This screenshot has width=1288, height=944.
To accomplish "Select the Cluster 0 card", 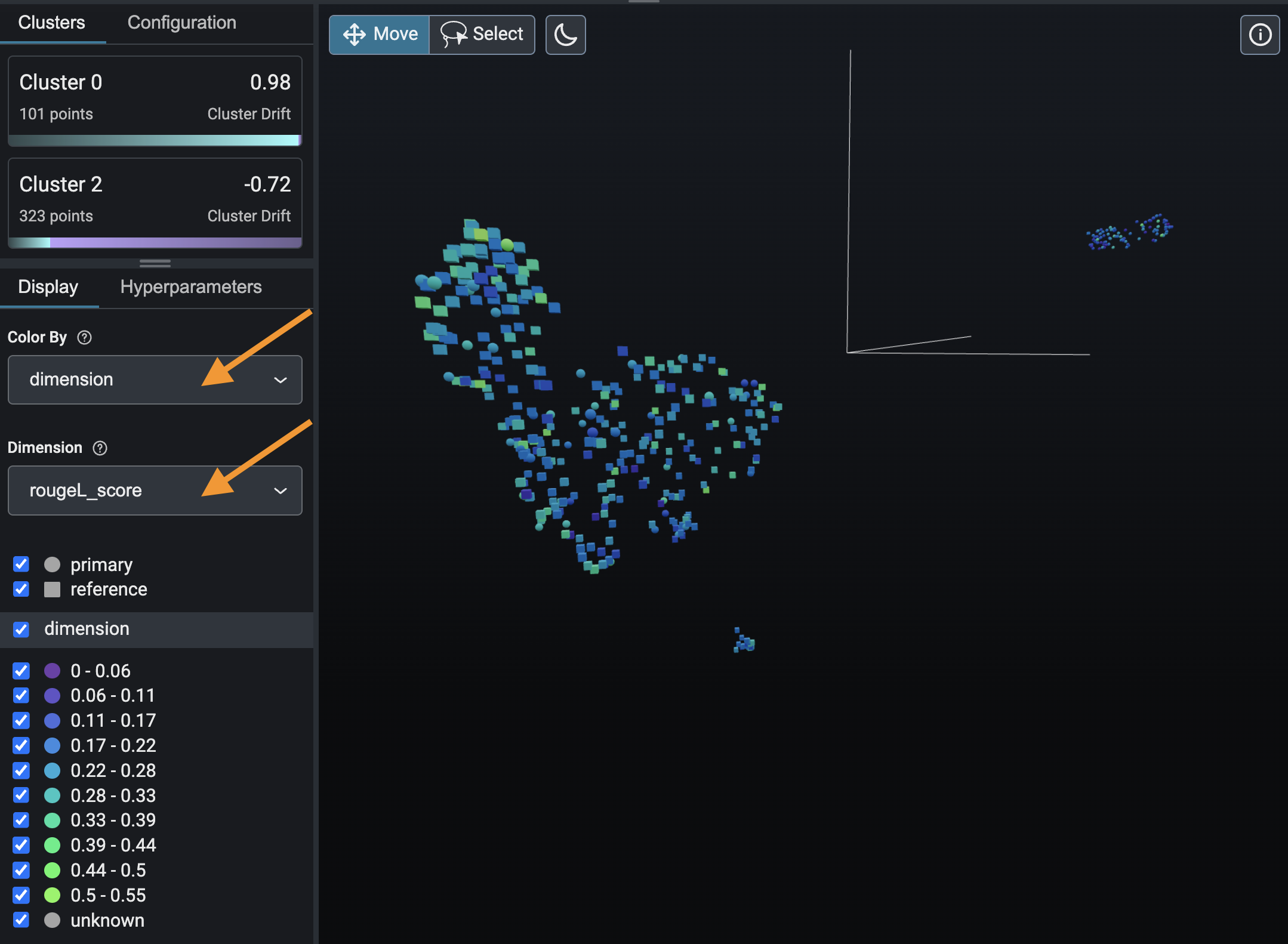I will (x=155, y=100).
